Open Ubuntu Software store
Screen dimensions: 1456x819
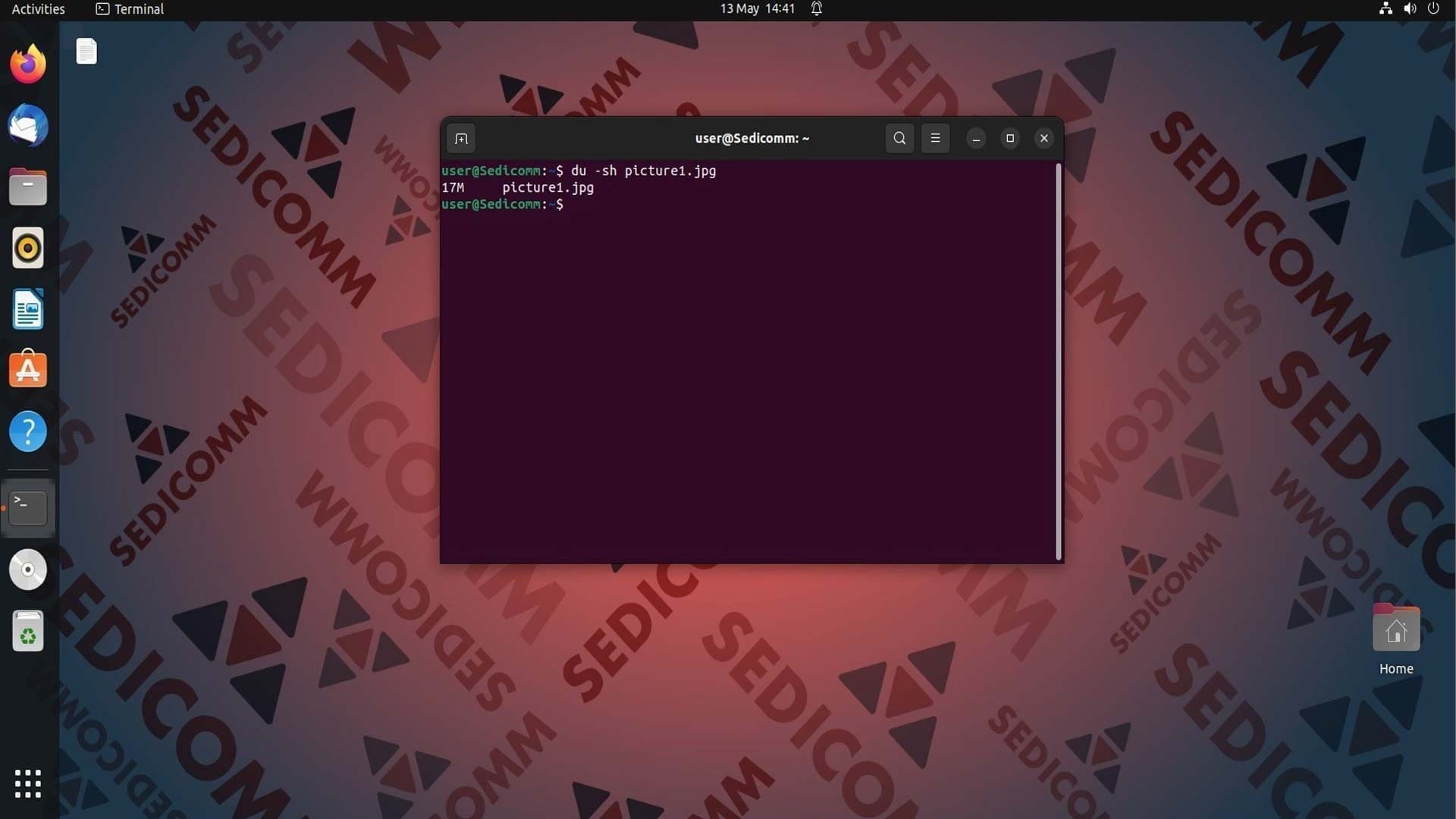click(28, 370)
